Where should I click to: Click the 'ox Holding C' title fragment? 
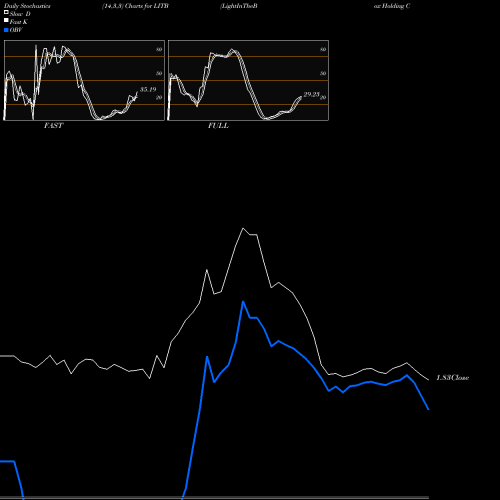[392, 6]
